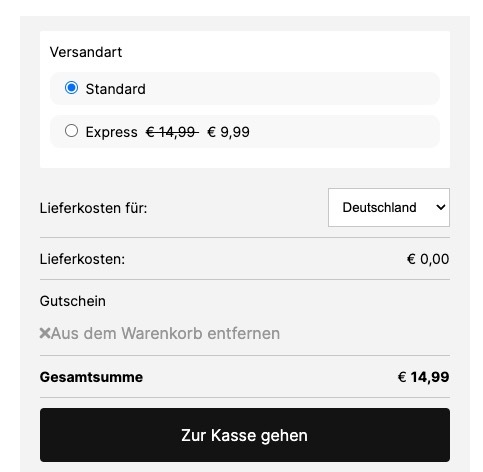Click the bold € 14,99 total amount
This screenshot has width=483, height=472.
coord(423,377)
